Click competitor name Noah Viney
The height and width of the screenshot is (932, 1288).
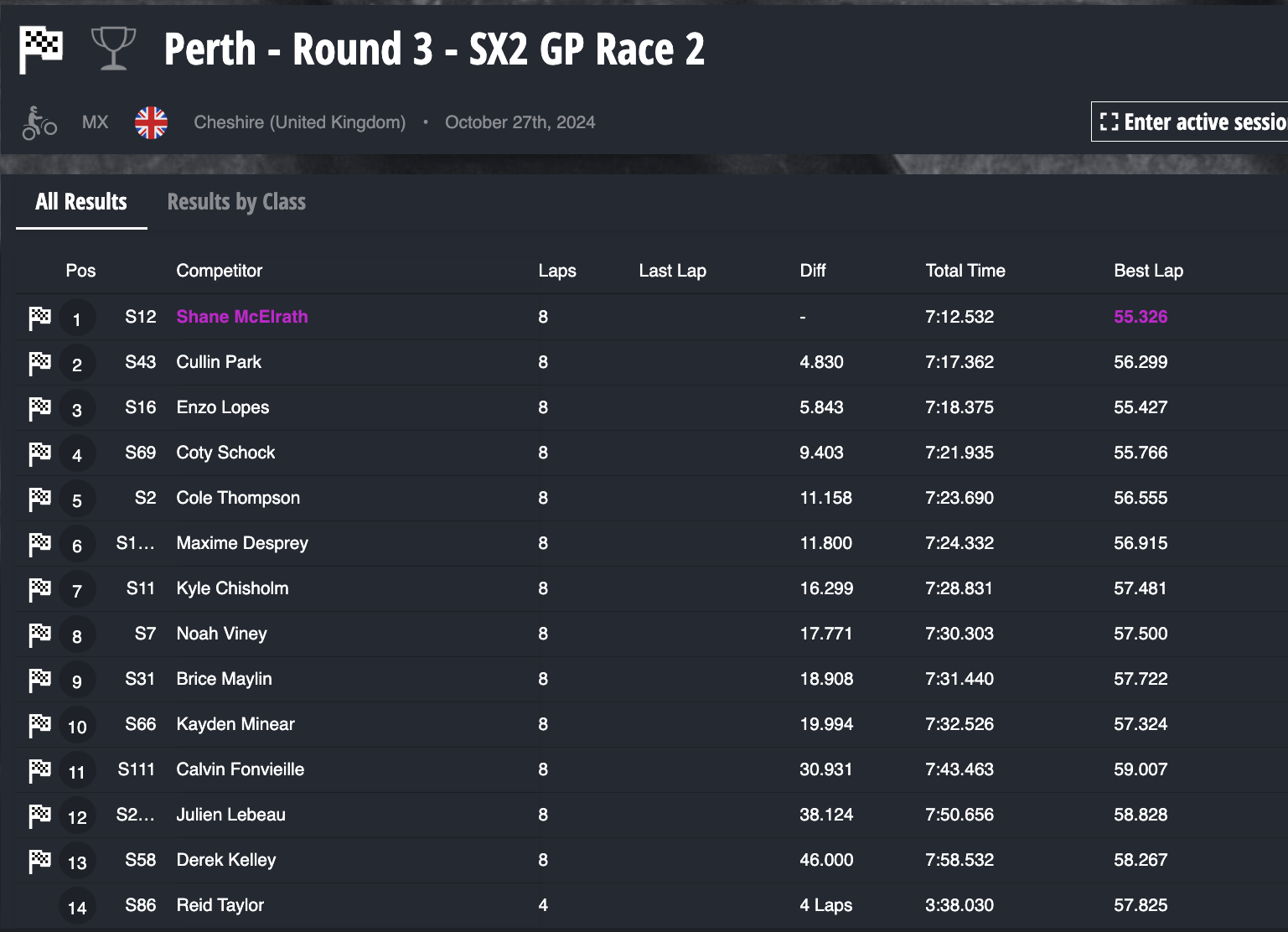coord(221,634)
